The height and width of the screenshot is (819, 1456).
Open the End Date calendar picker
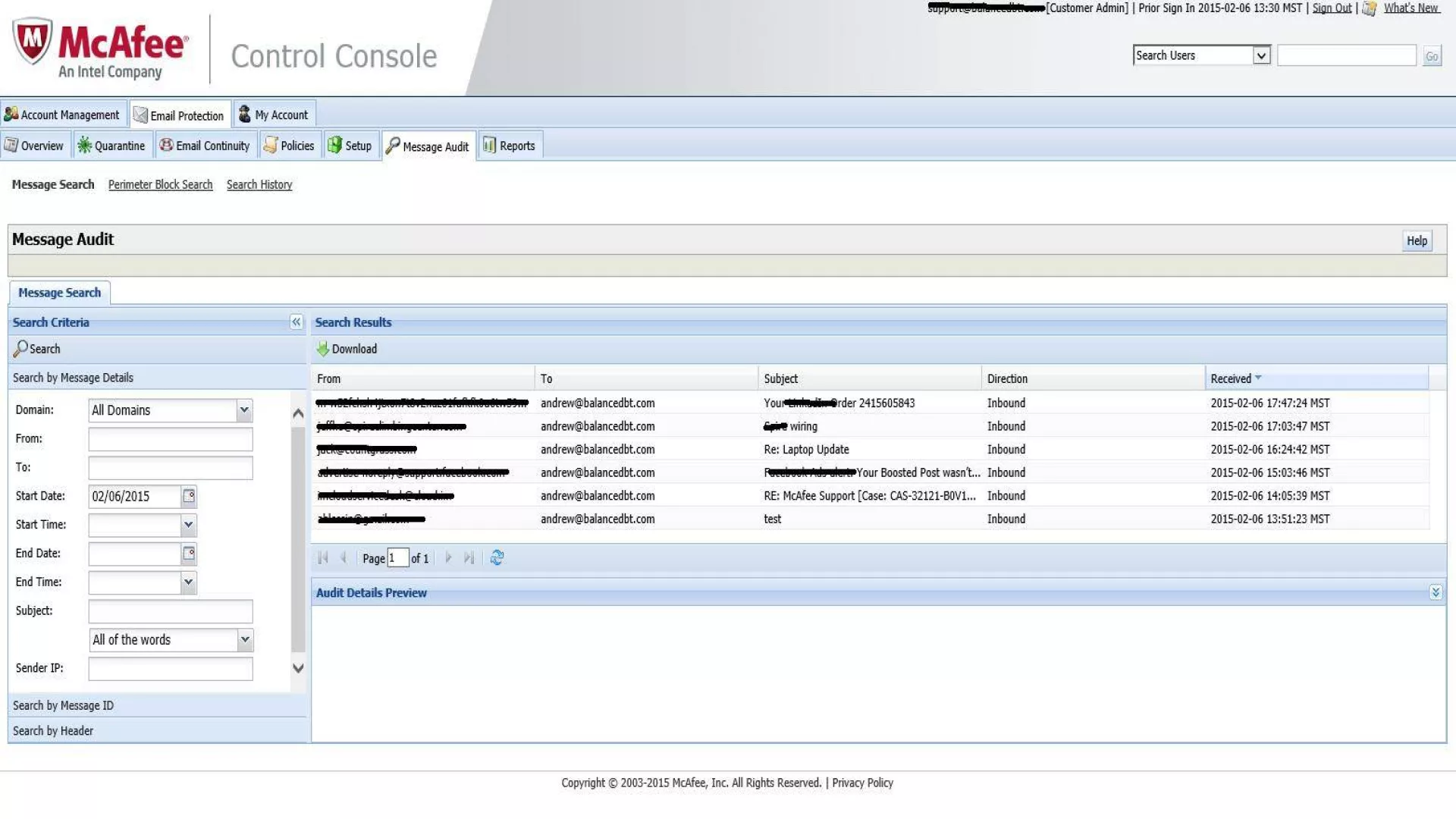(189, 554)
